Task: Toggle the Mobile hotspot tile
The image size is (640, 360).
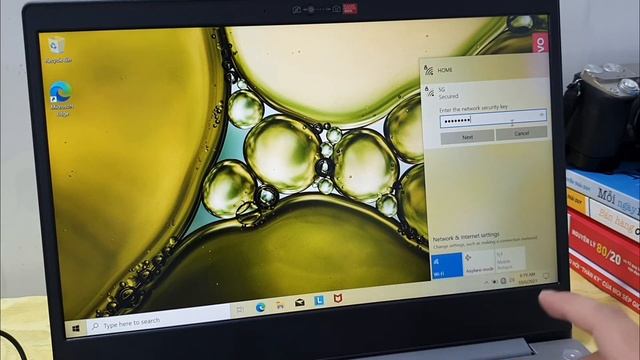Action: 510,258
